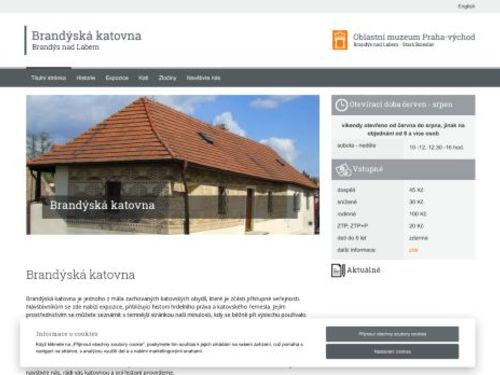This screenshot has width=500, height=375.
Task: Click the ZTP, ZTP+P price row
Action: tap(403, 226)
